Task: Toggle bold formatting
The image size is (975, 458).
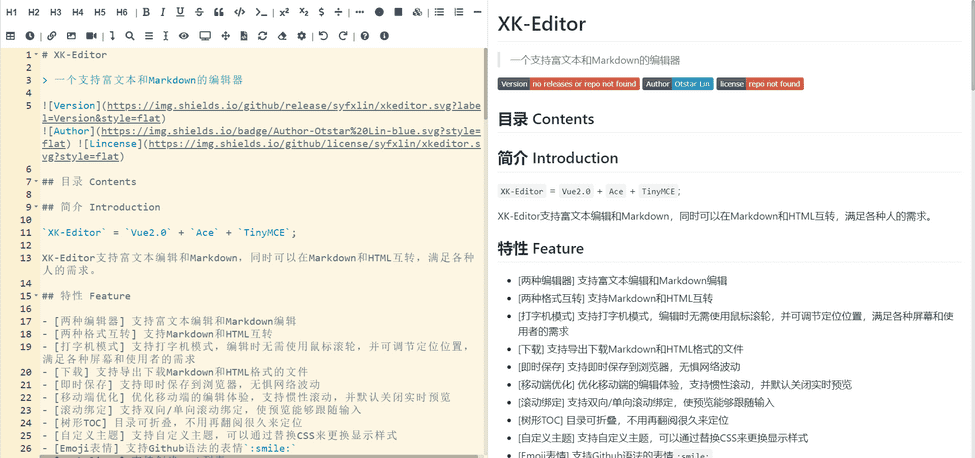Action: (146, 12)
